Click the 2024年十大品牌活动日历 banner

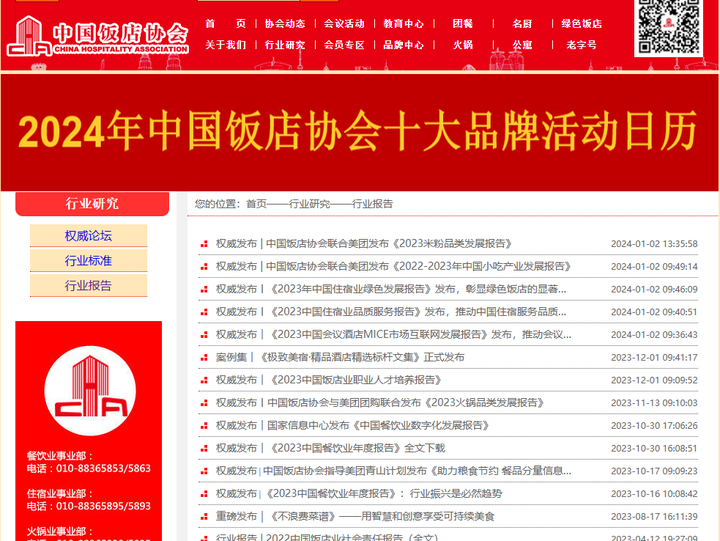coord(360,132)
